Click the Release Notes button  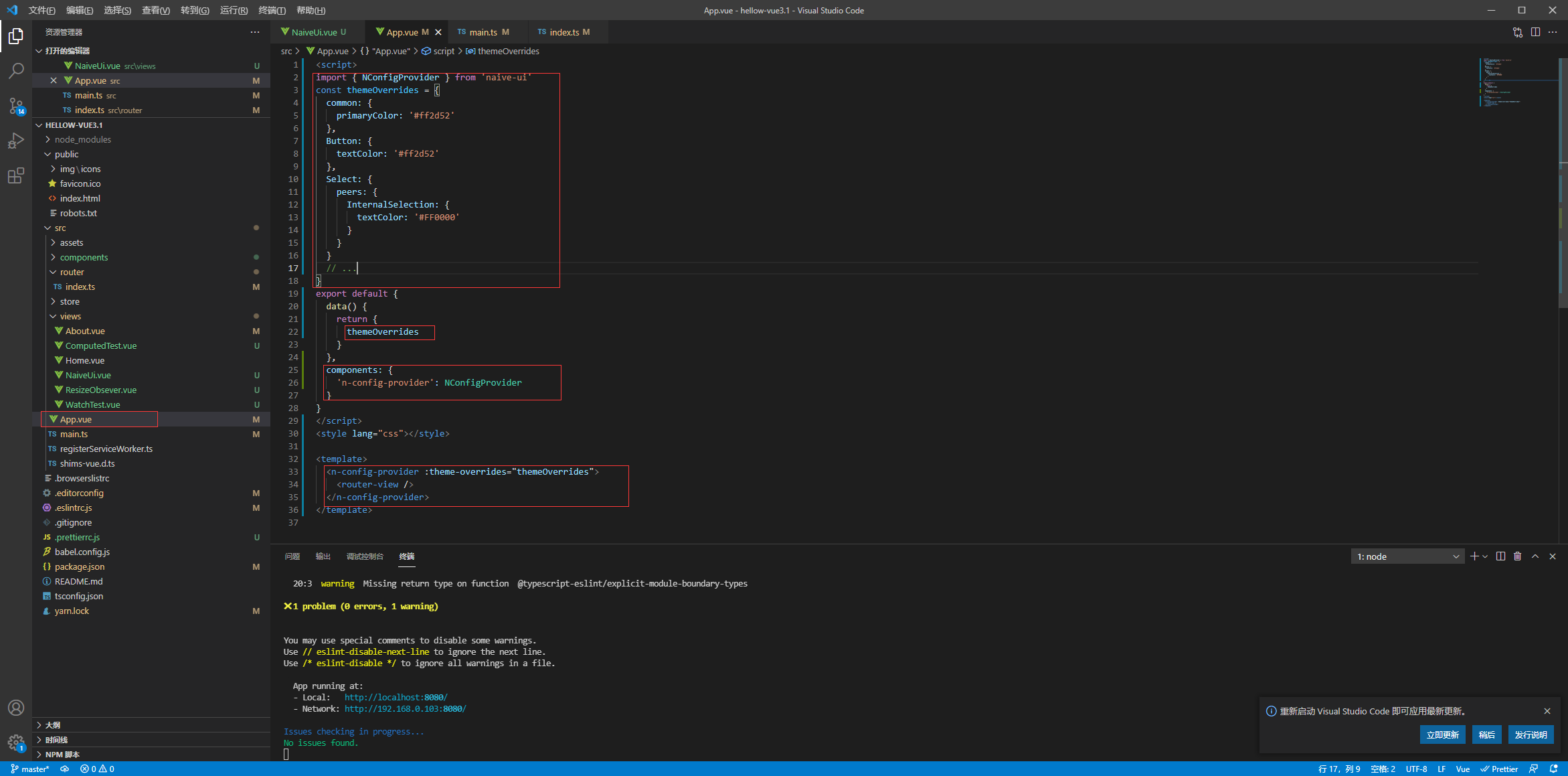(x=1531, y=734)
